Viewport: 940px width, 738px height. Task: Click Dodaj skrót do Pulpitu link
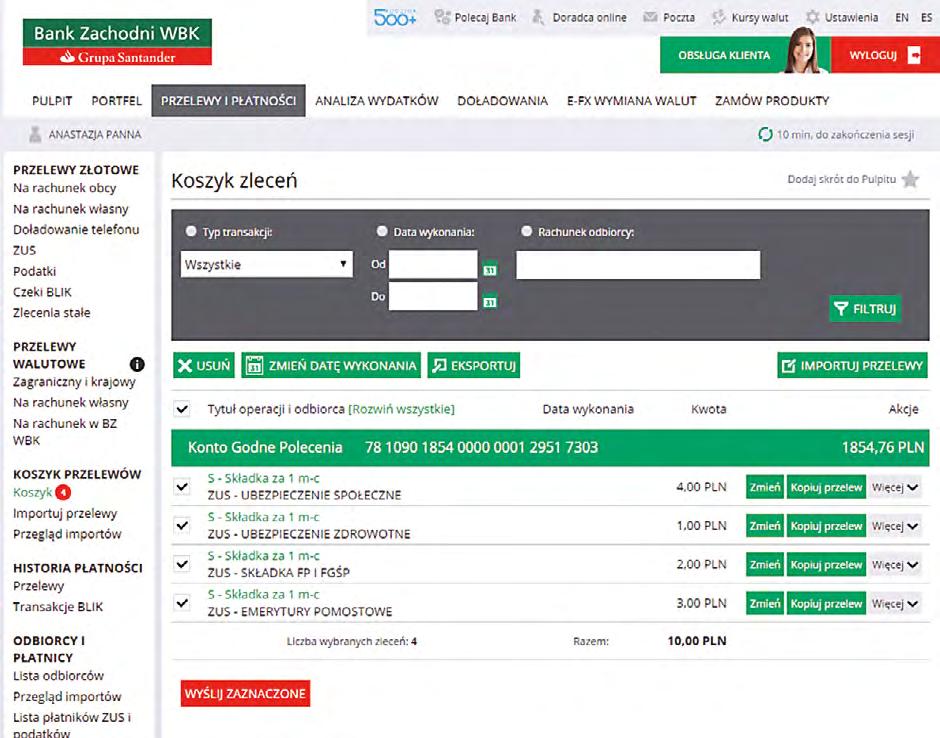pos(842,179)
